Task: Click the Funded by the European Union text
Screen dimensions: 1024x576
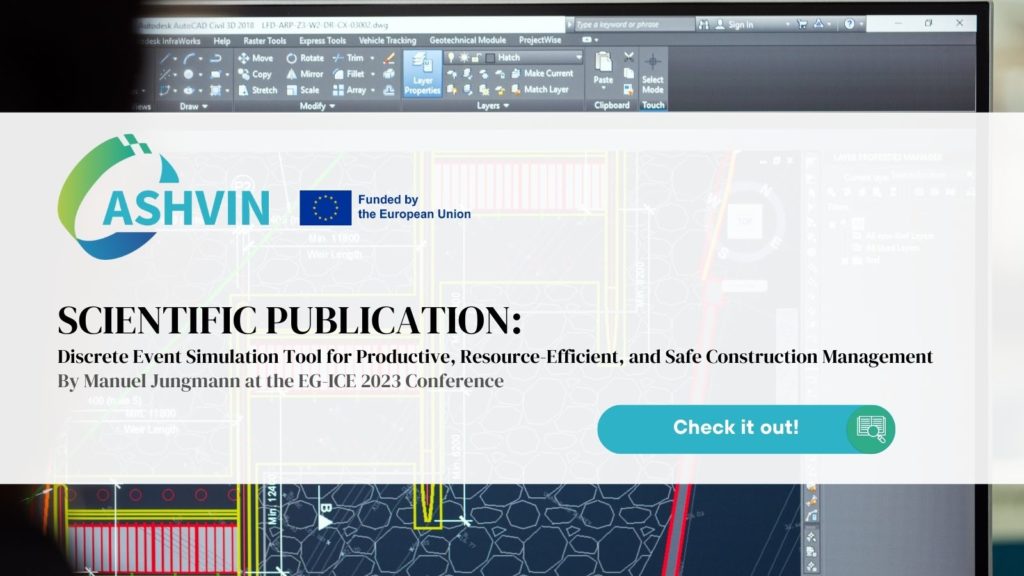Action: click(414, 207)
